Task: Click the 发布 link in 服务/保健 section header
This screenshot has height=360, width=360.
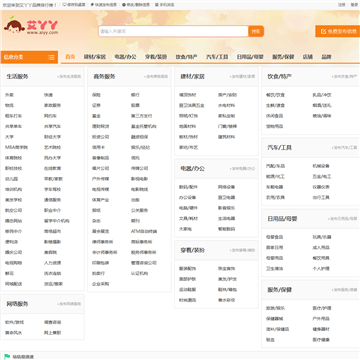Action: 345,290
